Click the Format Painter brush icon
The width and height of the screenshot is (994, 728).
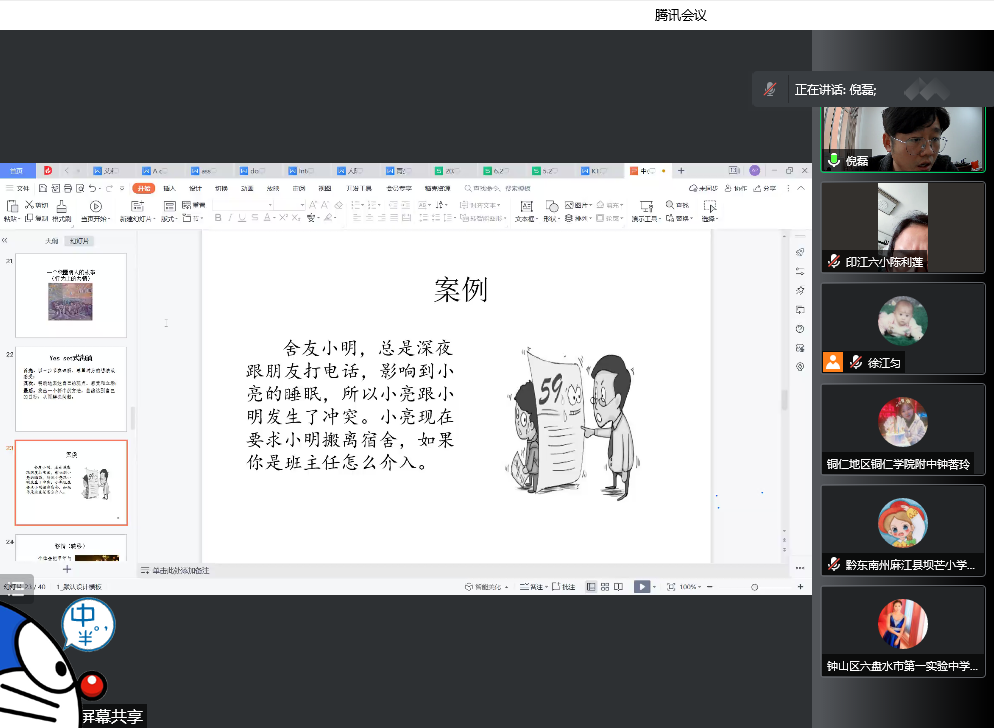61,206
